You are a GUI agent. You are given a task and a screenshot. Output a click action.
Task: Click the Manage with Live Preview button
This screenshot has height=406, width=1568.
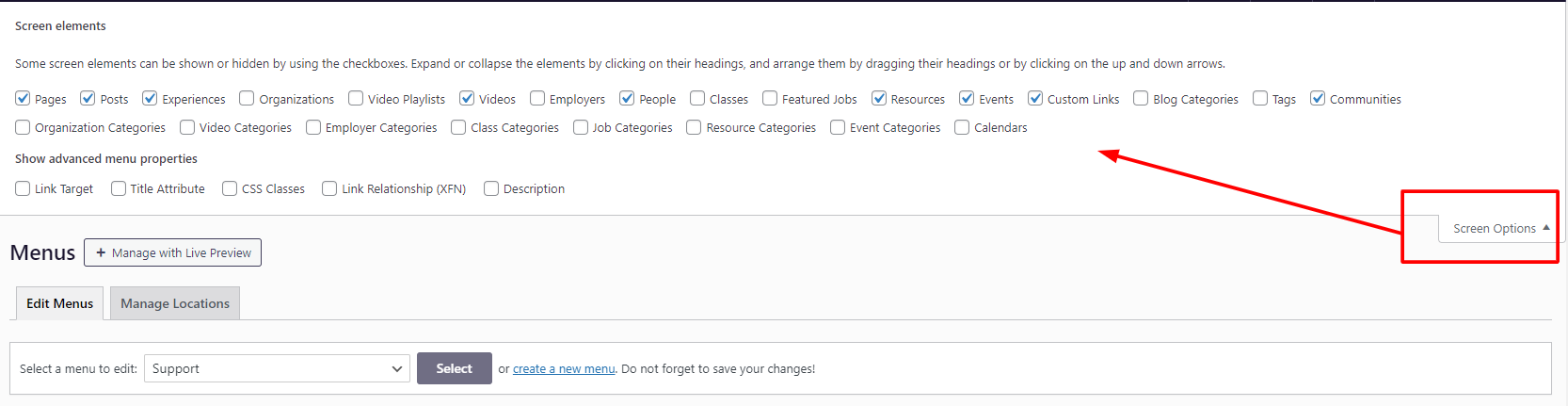[x=173, y=252]
